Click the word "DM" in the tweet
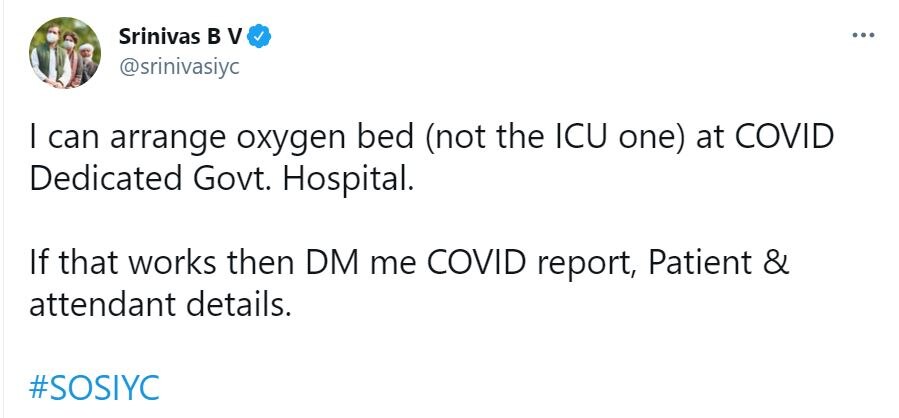This screenshot has width=899, height=418. (x=326, y=264)
